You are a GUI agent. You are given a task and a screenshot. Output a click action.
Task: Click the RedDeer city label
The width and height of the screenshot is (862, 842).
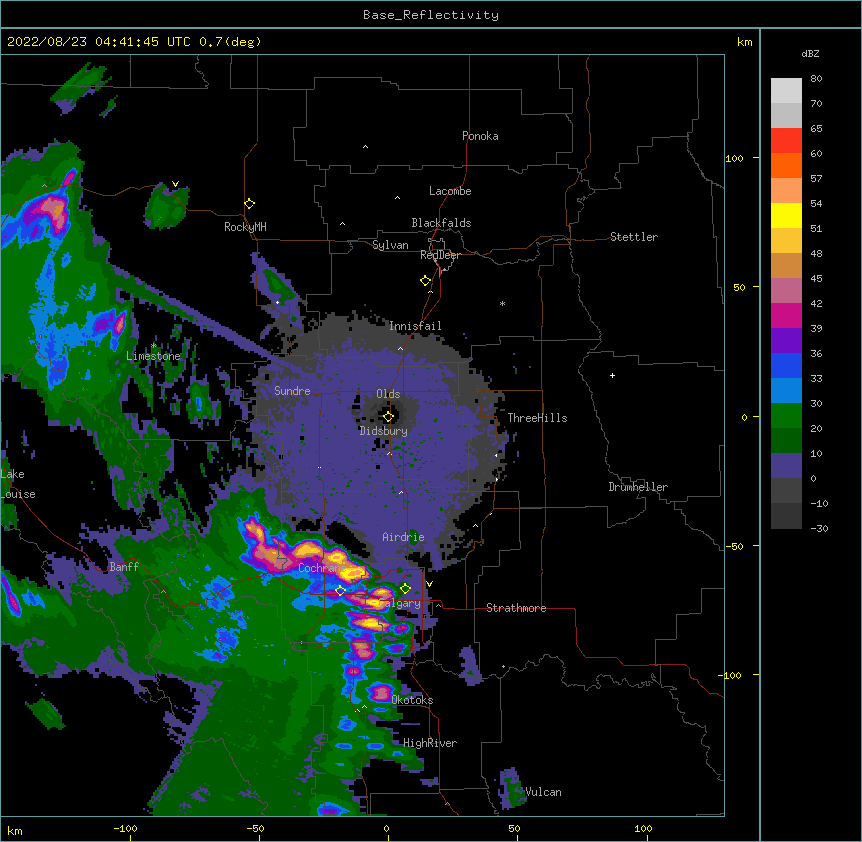point(440,255)
